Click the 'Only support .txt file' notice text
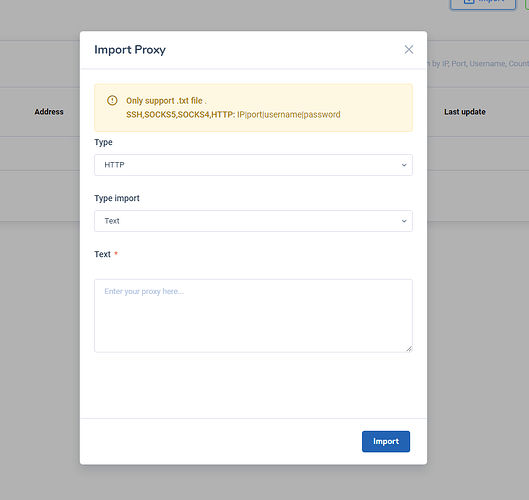Screen dimensions: 529x500 166,101
